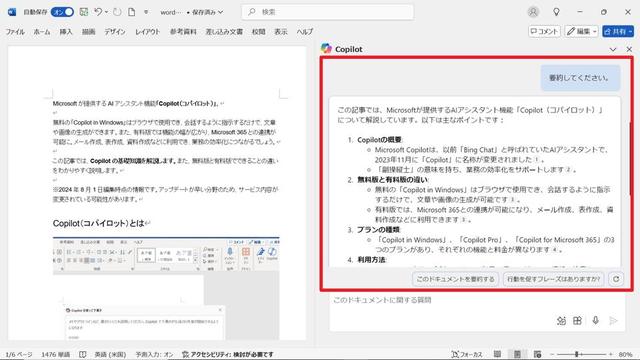Click the blue 共有 share button
640x360 pixels.
pos(618,31)
